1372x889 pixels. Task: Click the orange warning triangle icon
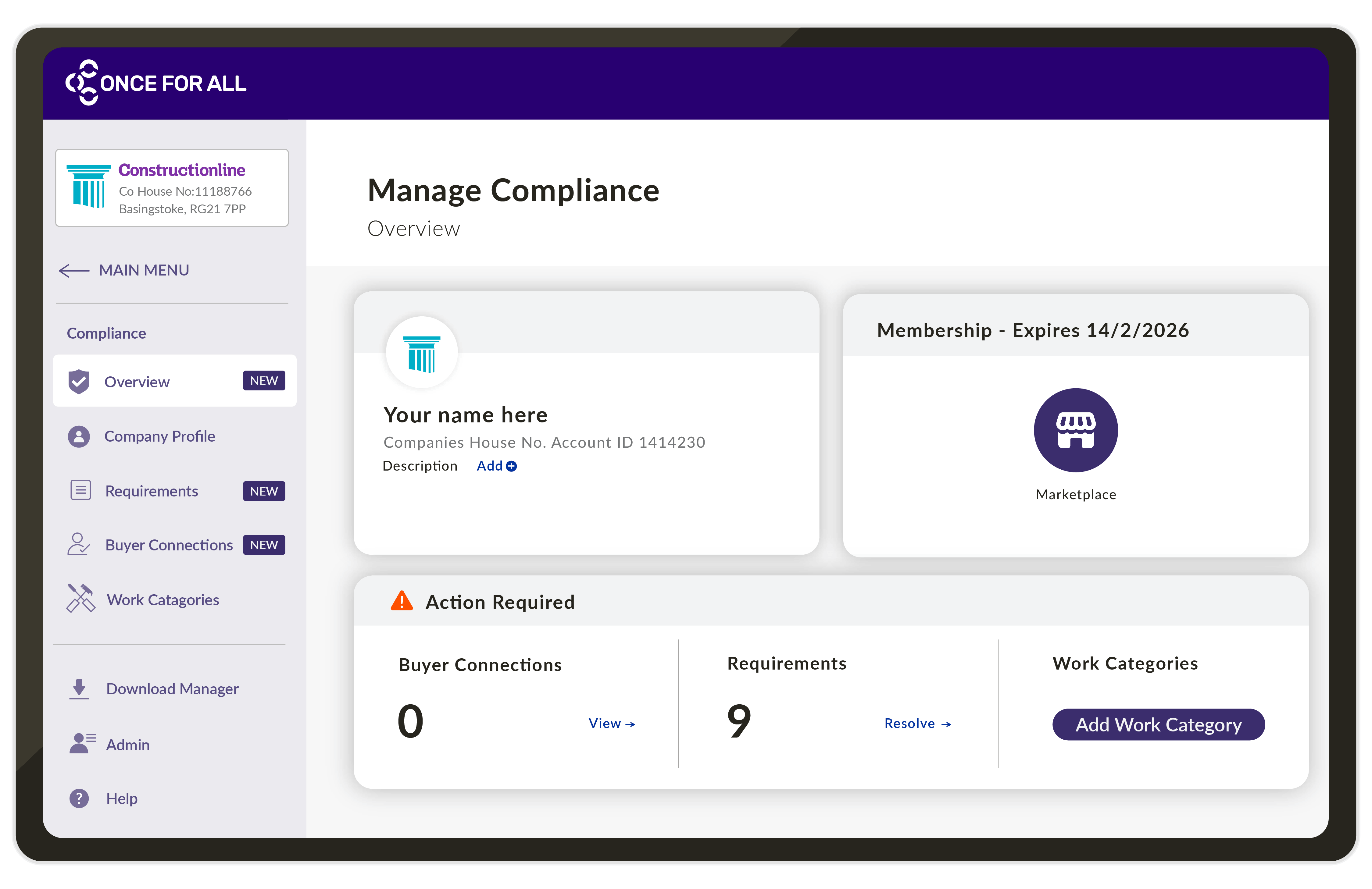(x=402, y=600)
